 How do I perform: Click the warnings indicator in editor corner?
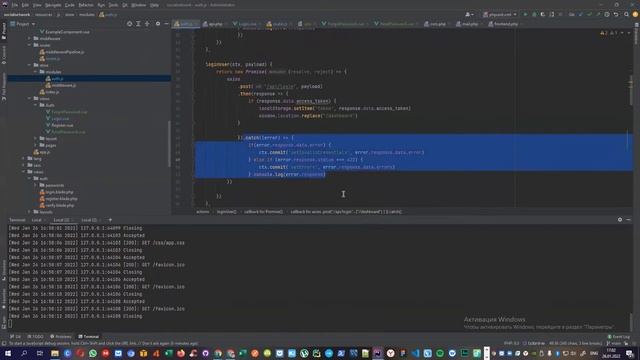click(x=609, y=33)
